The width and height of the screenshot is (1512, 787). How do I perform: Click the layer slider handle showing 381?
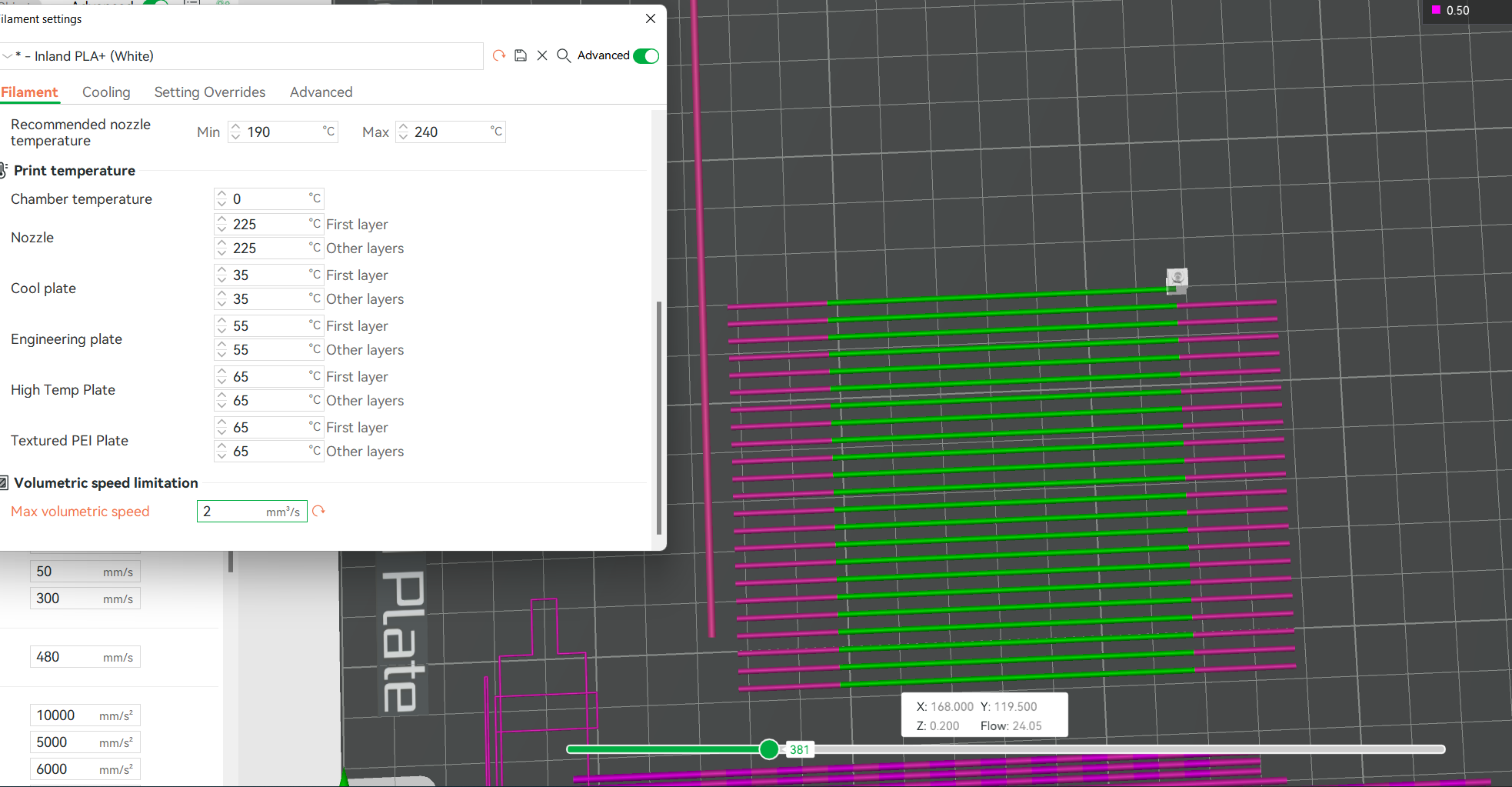coord(768,749)
